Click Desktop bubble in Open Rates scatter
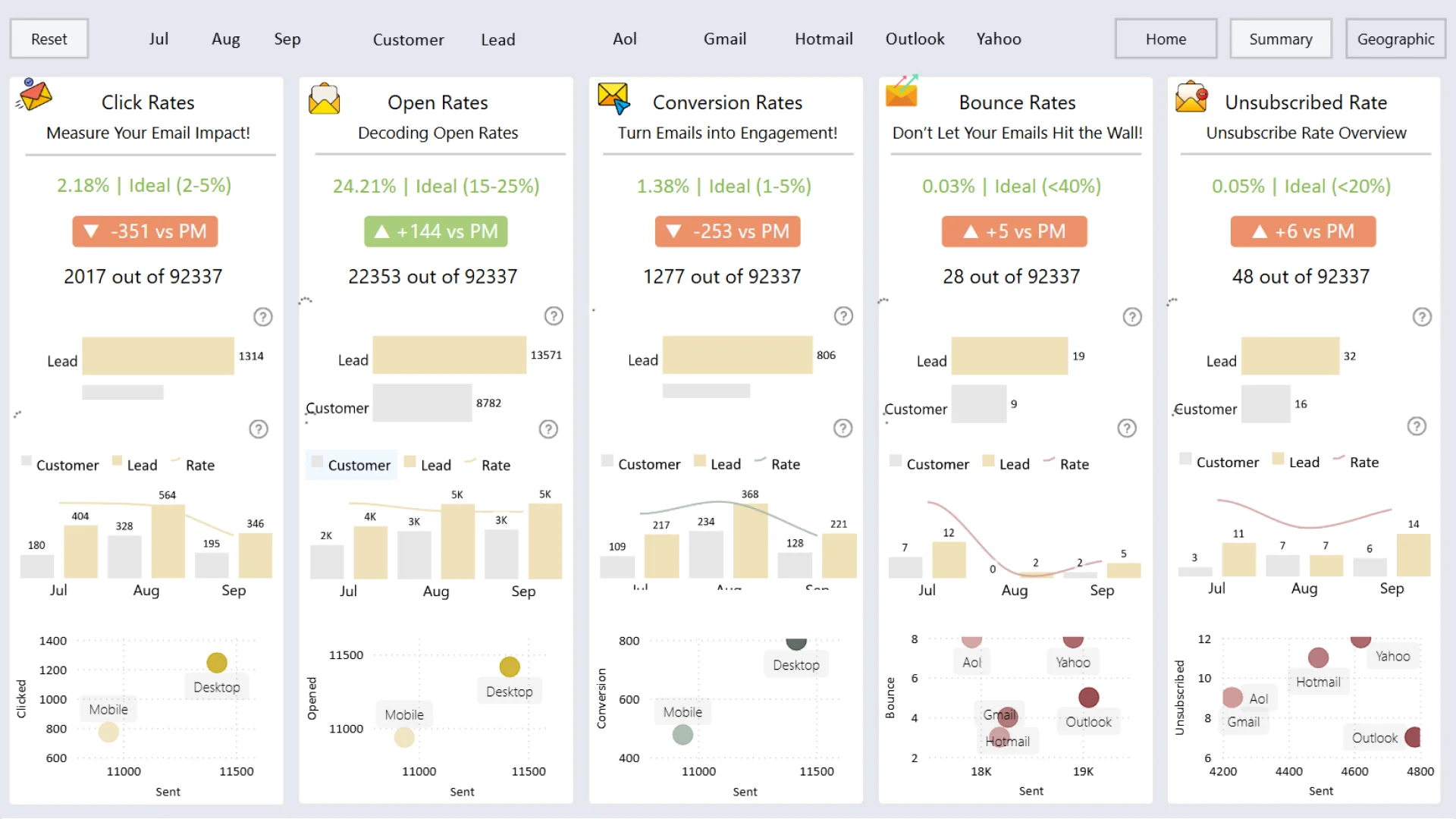 tap(510, 667)
